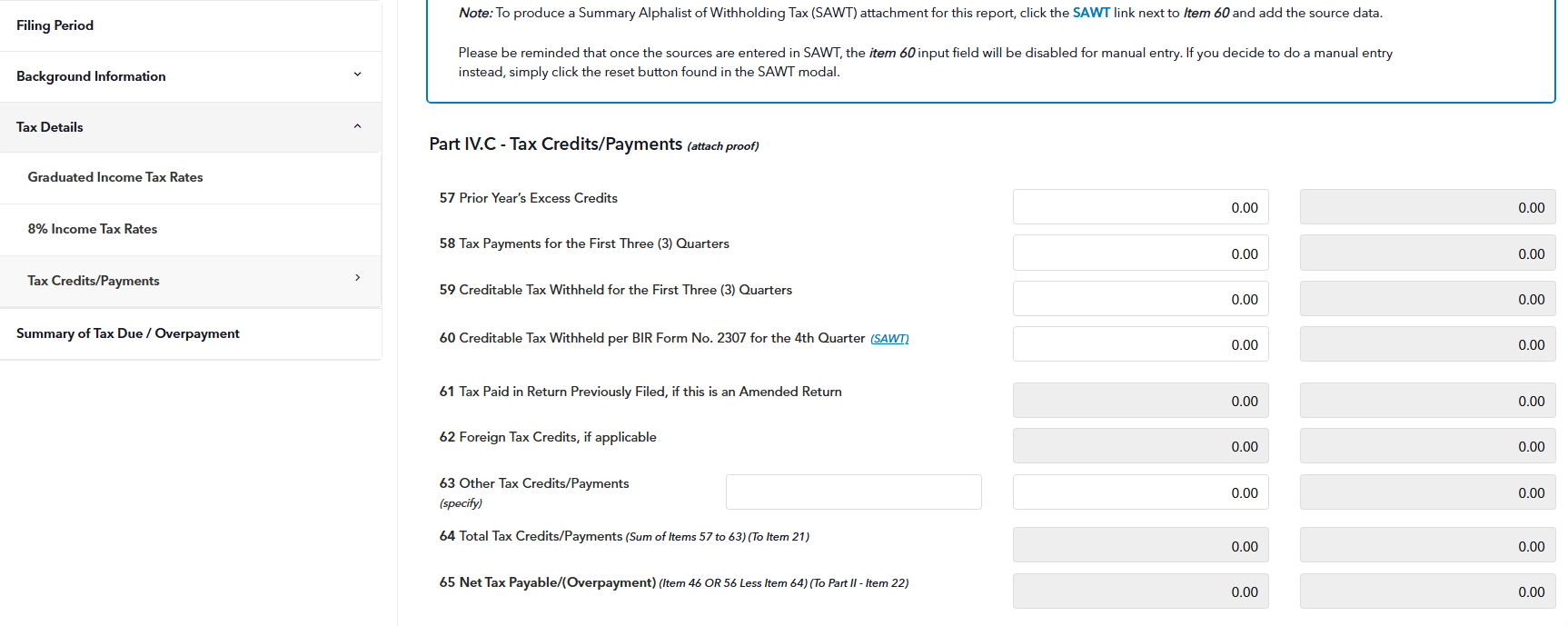Click the Background Information menu label
This screenshot has width=1568, height=626.
tap(91, 76)
